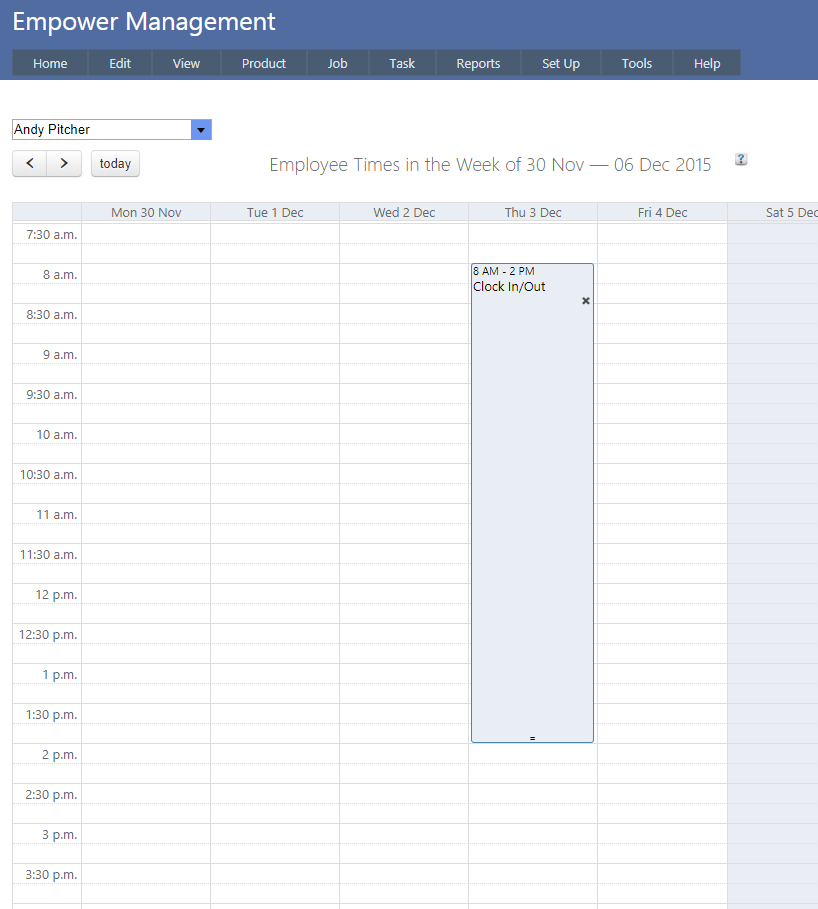Delete the Clock In/Out entry with X
The height and width of the screenshot is (909, 818).
pyautogui.click(x=586, y=301)
